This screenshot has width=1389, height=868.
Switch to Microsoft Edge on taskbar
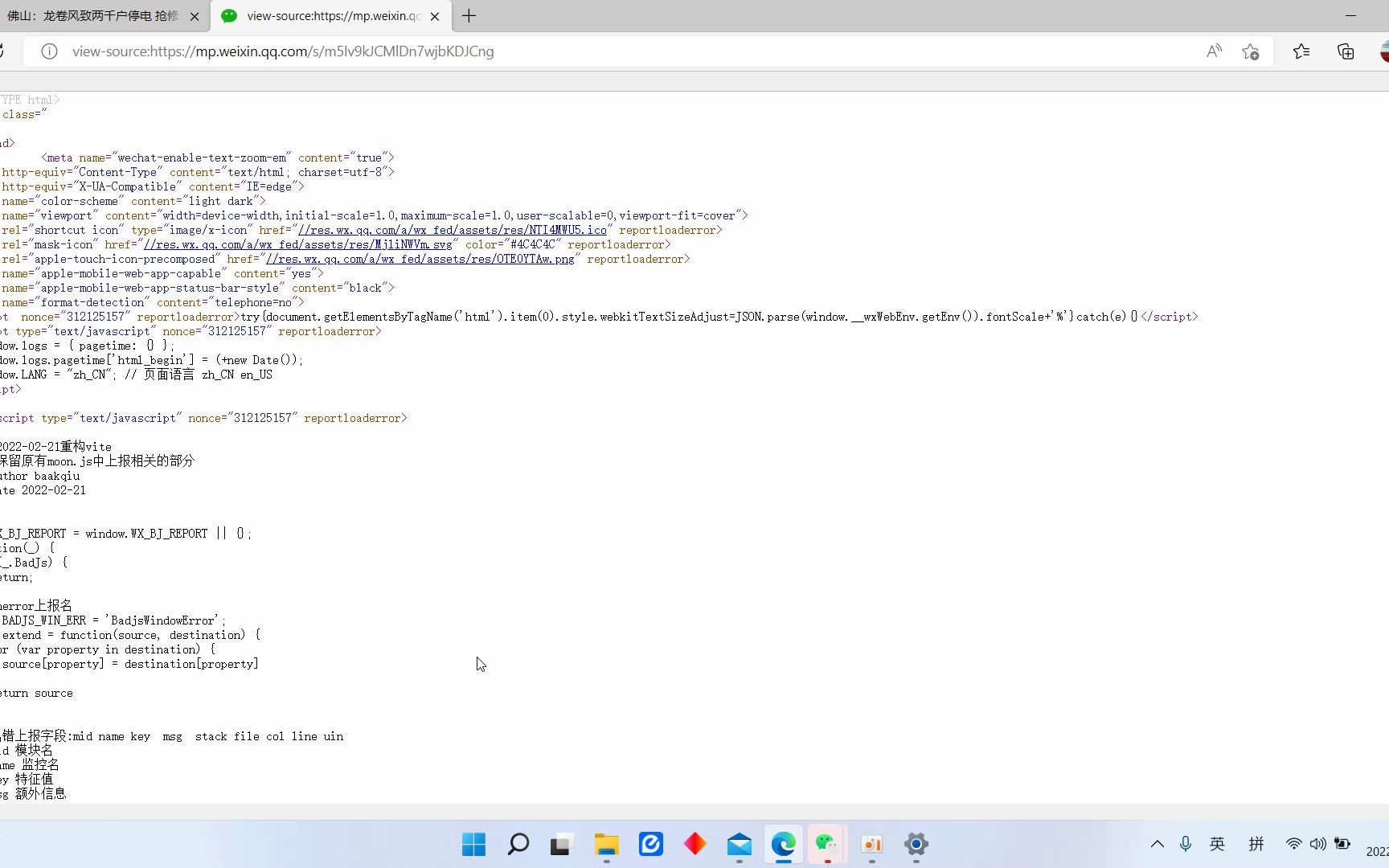784,845
